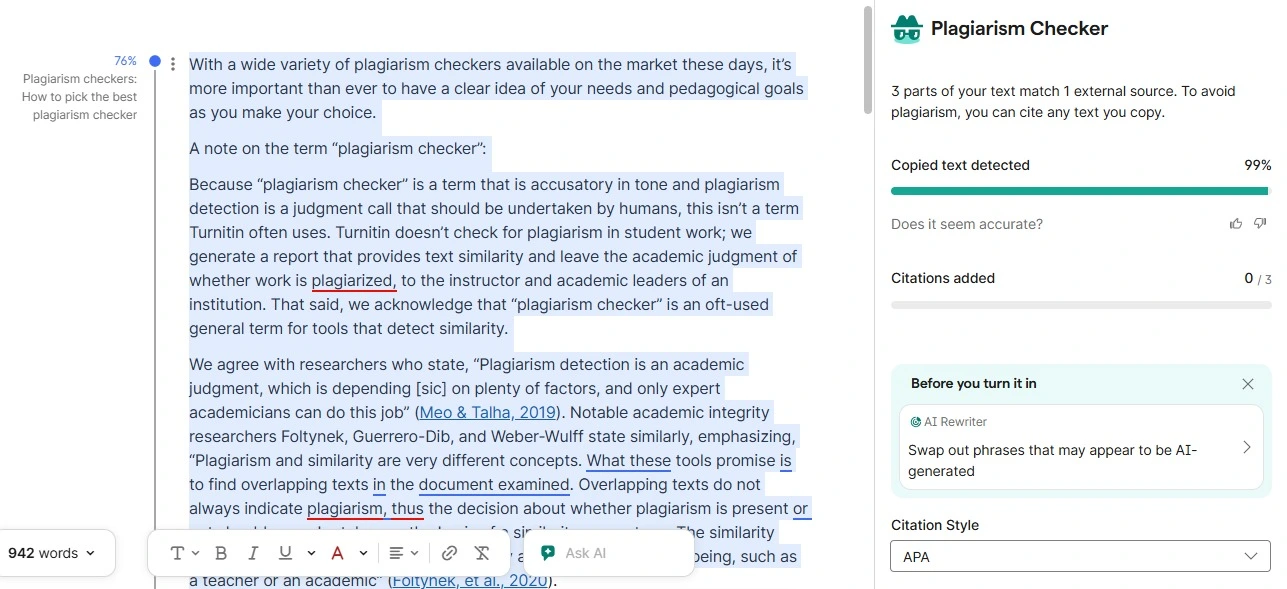
Task: Give thumbs down for detection accuracy
Action: point(1260,224)
